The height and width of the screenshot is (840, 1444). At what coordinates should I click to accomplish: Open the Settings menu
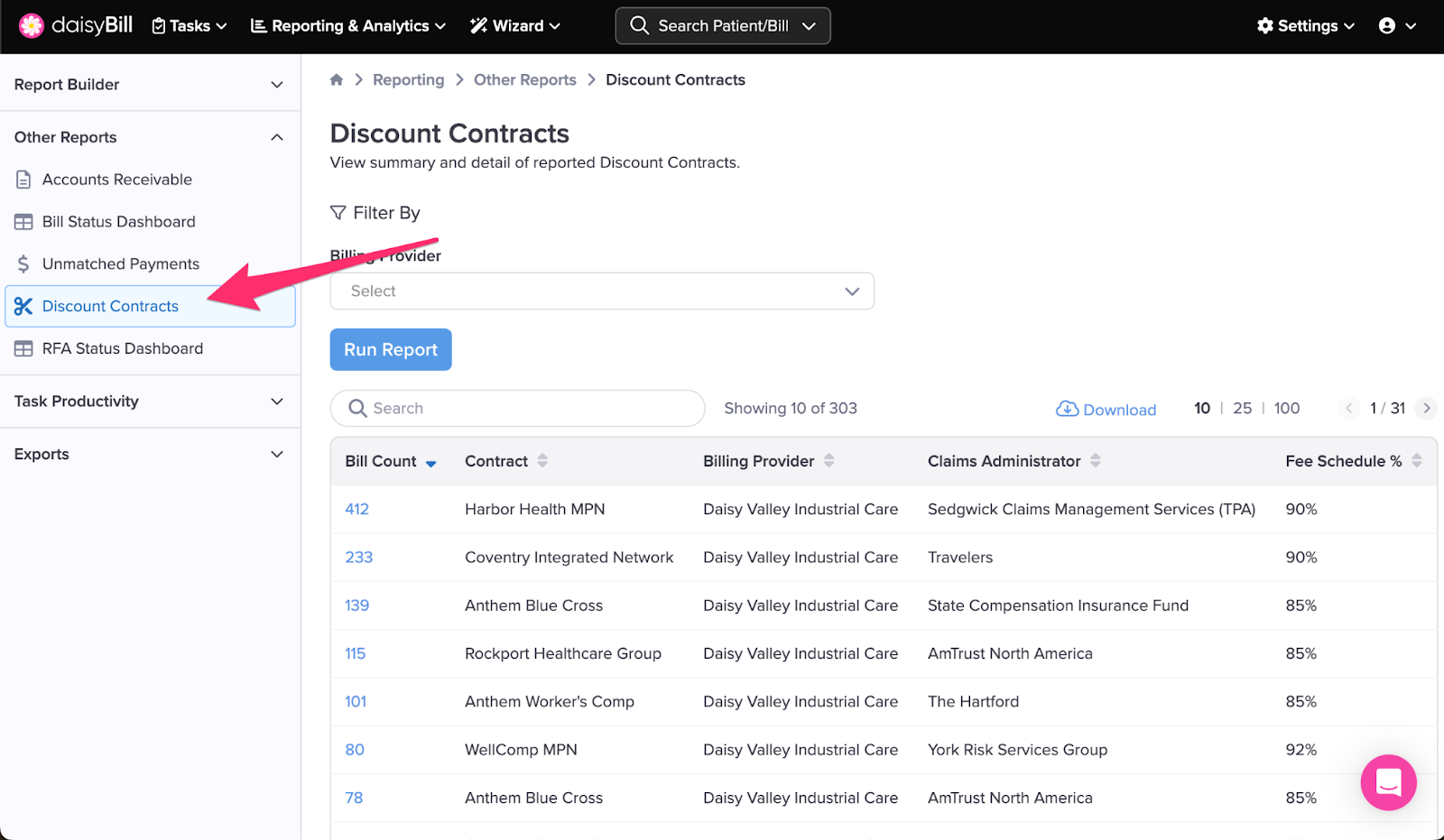click(1305, 26)
